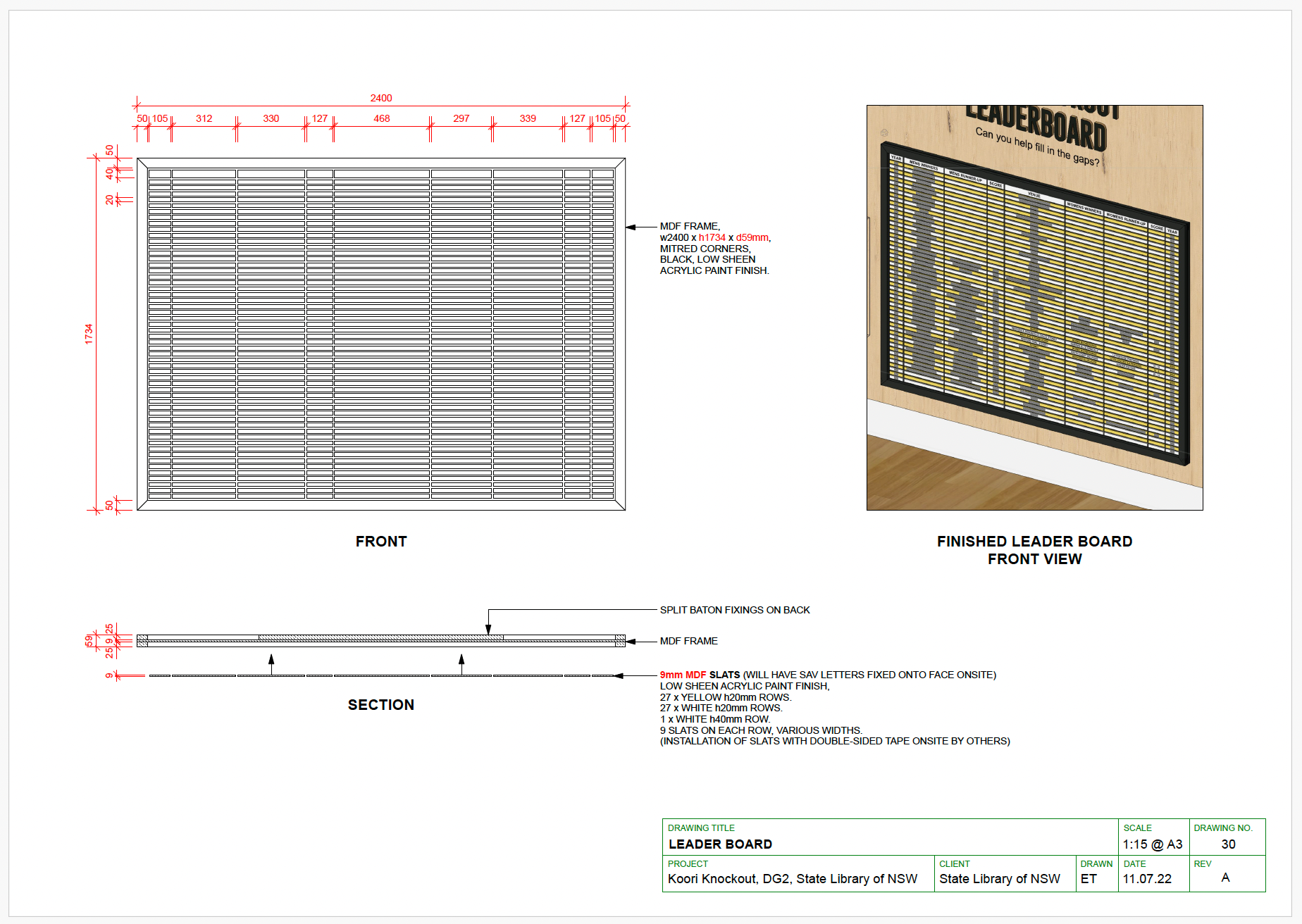This screenshot has height=924, width=1302.
Task: Click the SECTION view label
Action: coord(381,705)
